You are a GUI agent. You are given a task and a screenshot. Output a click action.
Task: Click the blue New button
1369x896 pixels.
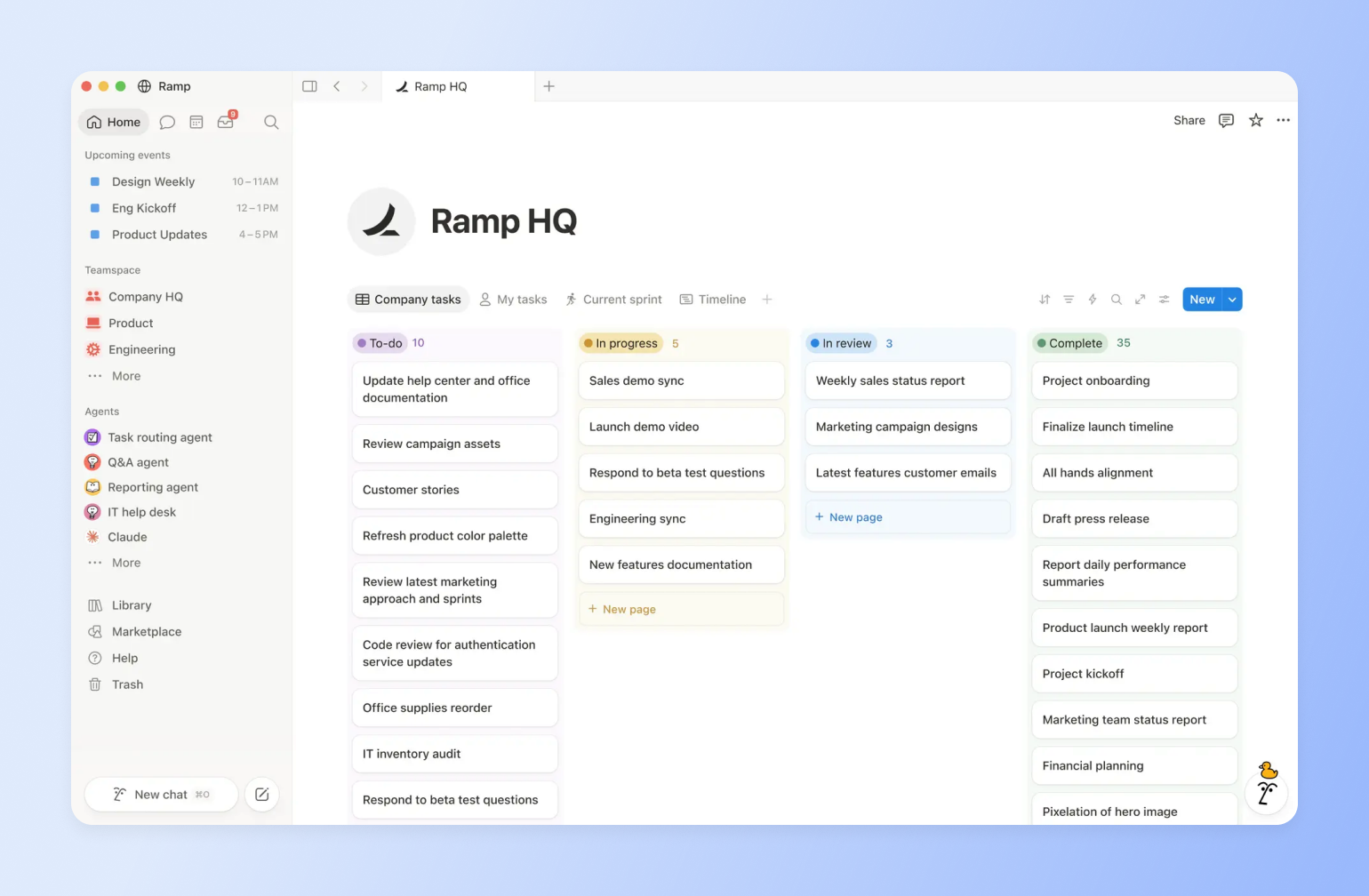[x=1202, y=300]
